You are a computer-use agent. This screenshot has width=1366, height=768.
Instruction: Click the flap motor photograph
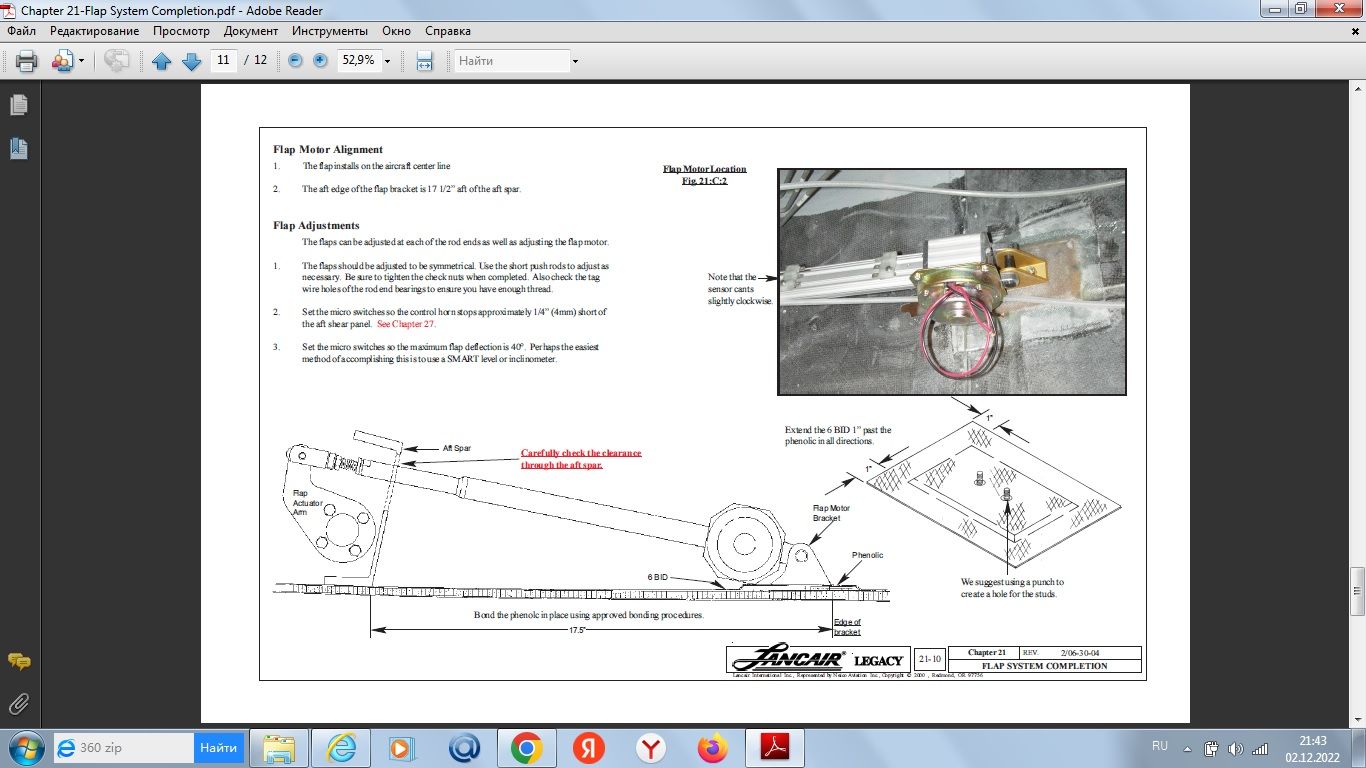click(952, 282)
